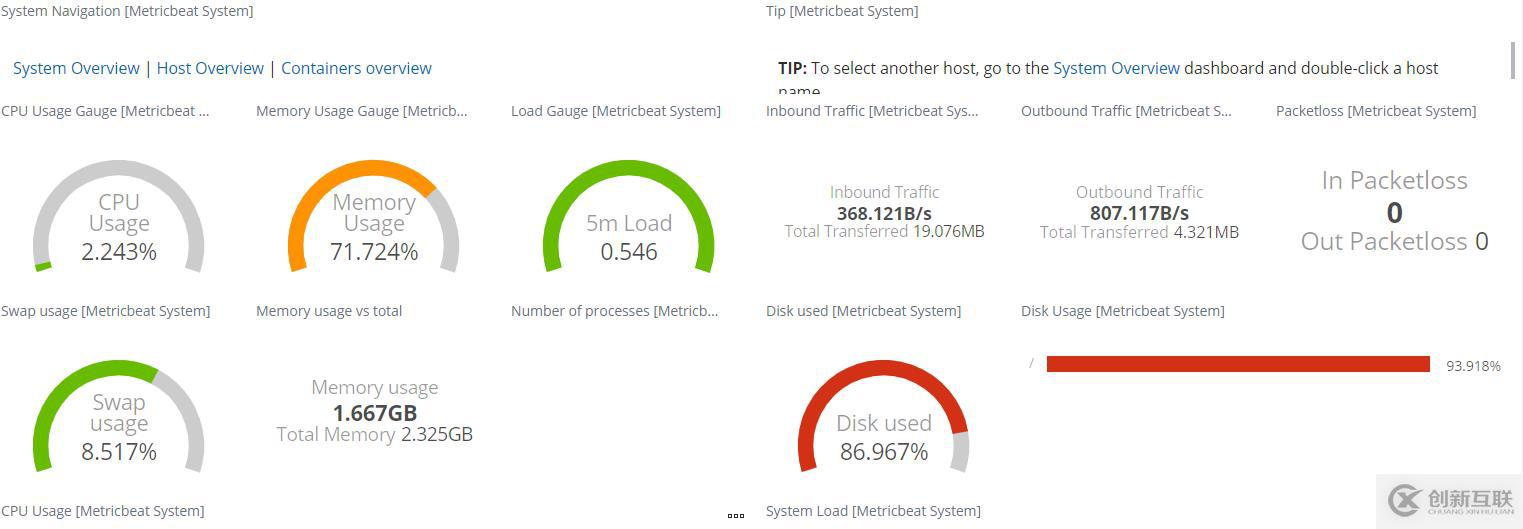1523x529 pixels.
Task: Click the Outbound Traffic metric value
Action: click(x=1139, y=213)
